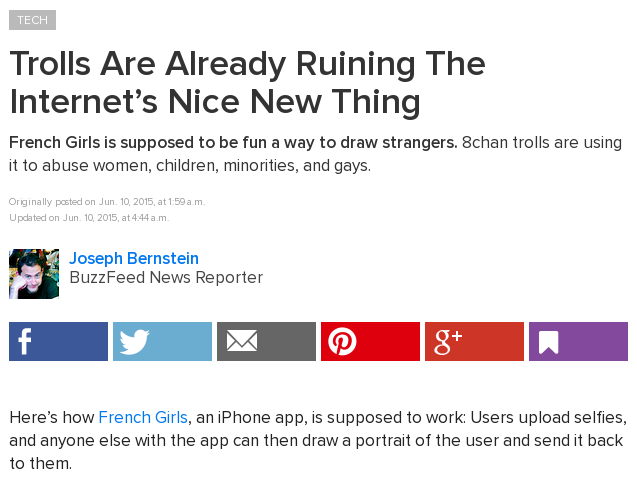Pin the article on Pinterest
The width and height of the screenshot is (637, 484).
370,341
